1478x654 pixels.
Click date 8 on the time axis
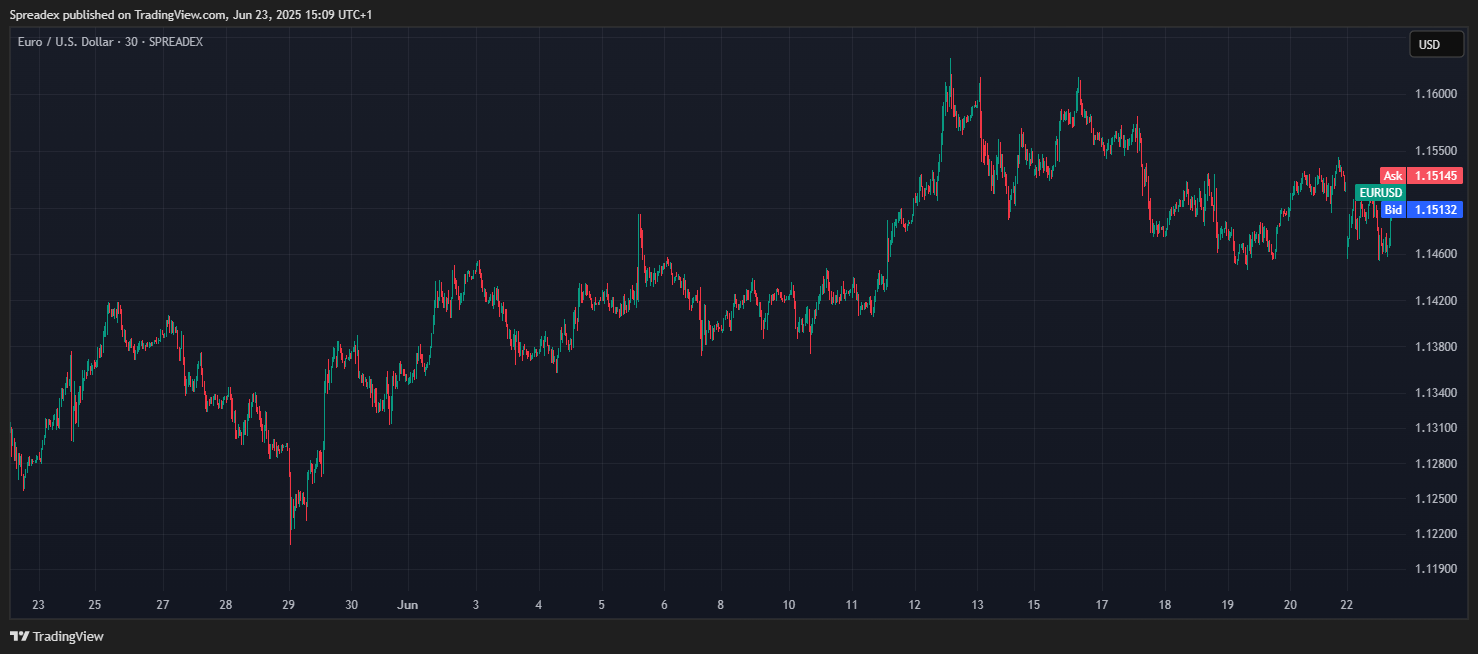tap(720, 605)
